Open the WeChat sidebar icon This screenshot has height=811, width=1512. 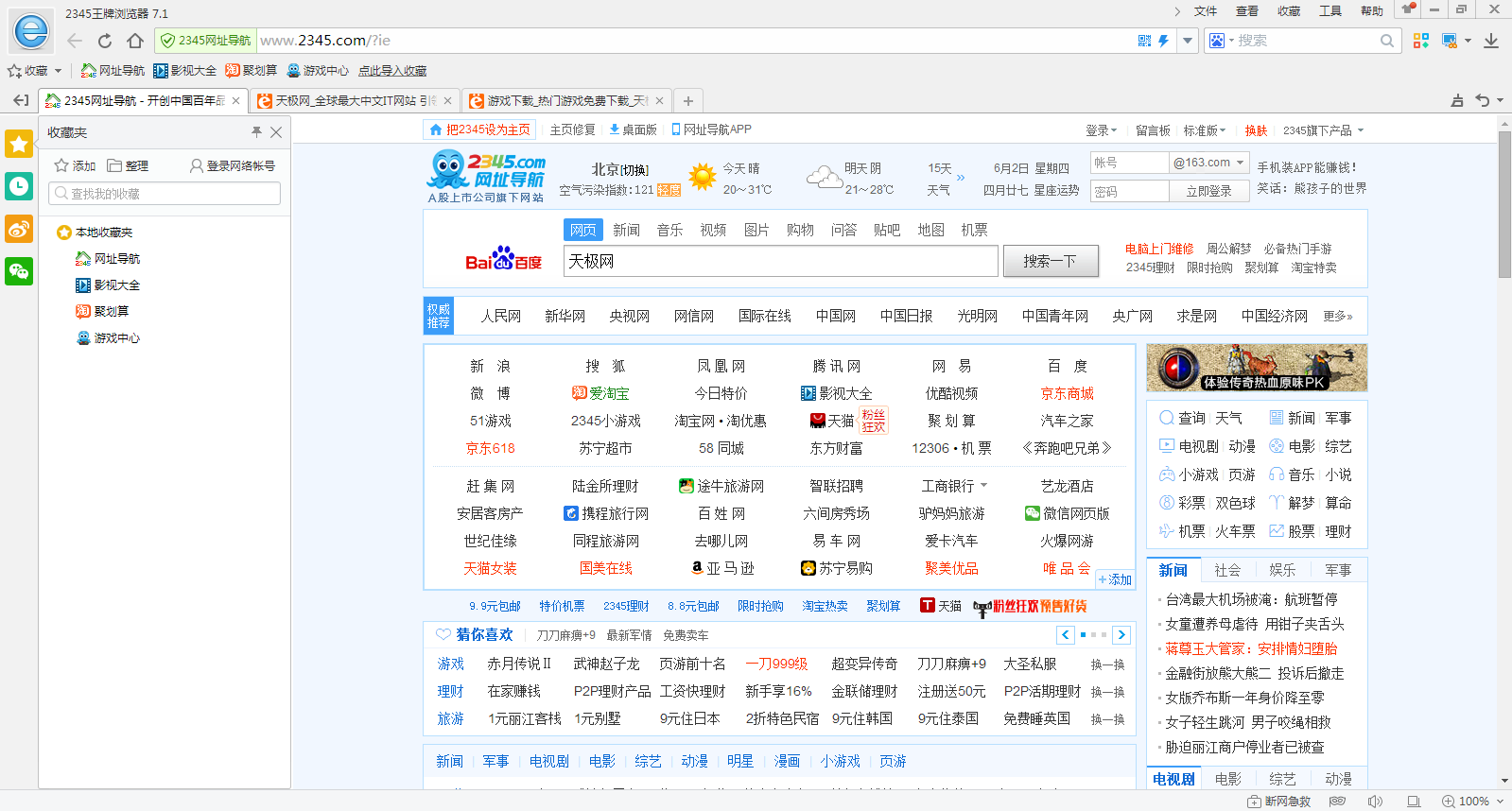19,271
